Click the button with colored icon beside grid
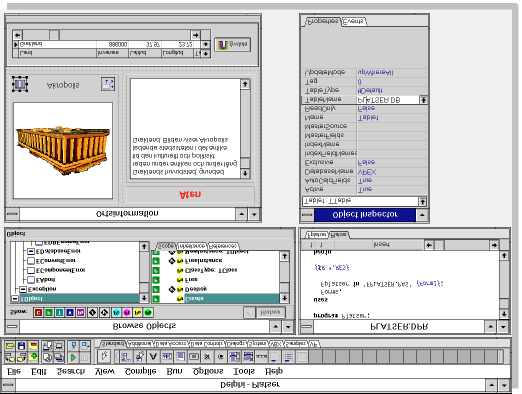The image size is (522, 394). pyautogui.click(x=232, y=44)
